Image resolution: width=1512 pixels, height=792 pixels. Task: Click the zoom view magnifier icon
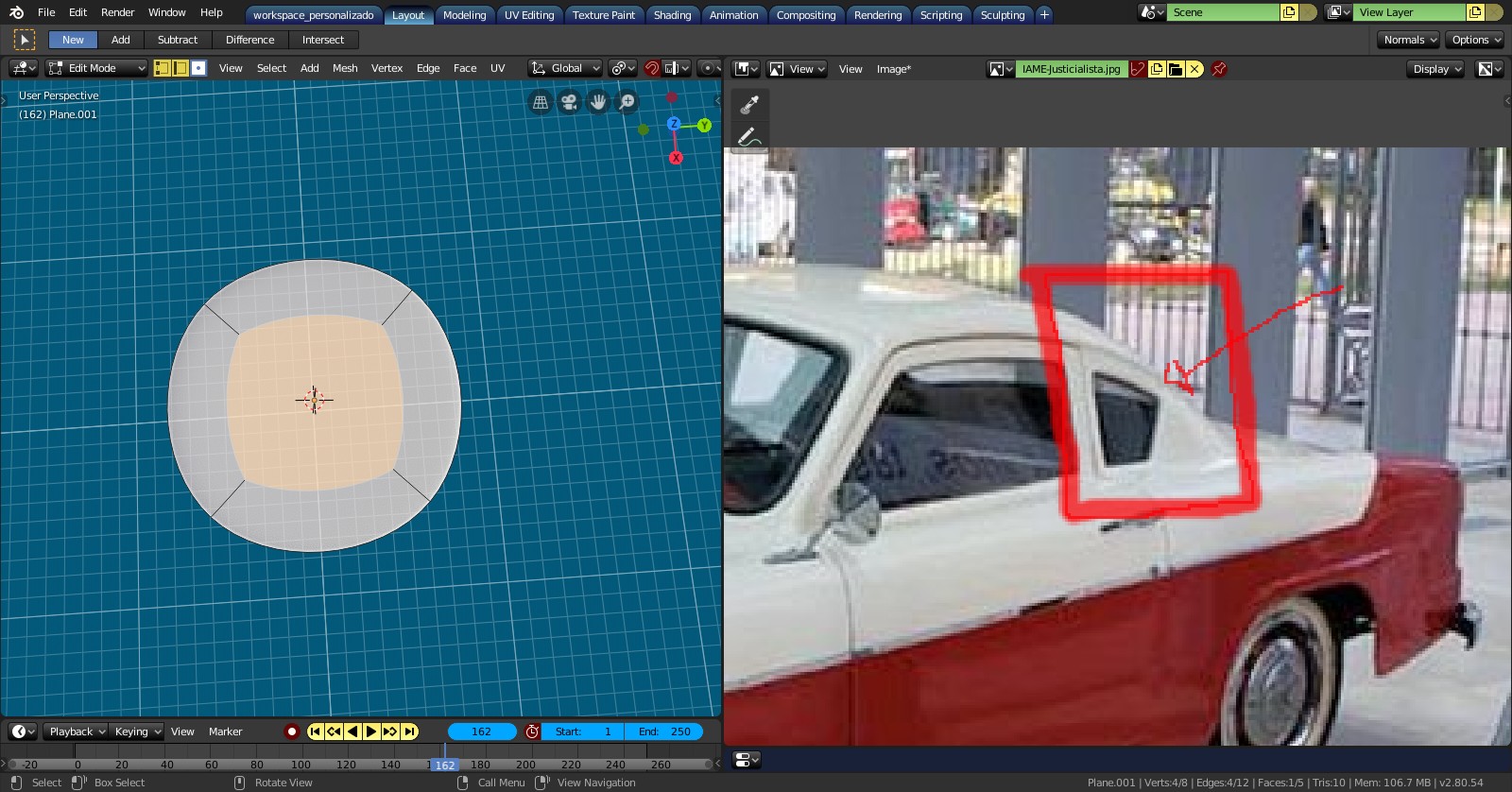click(x=627, y=102)
